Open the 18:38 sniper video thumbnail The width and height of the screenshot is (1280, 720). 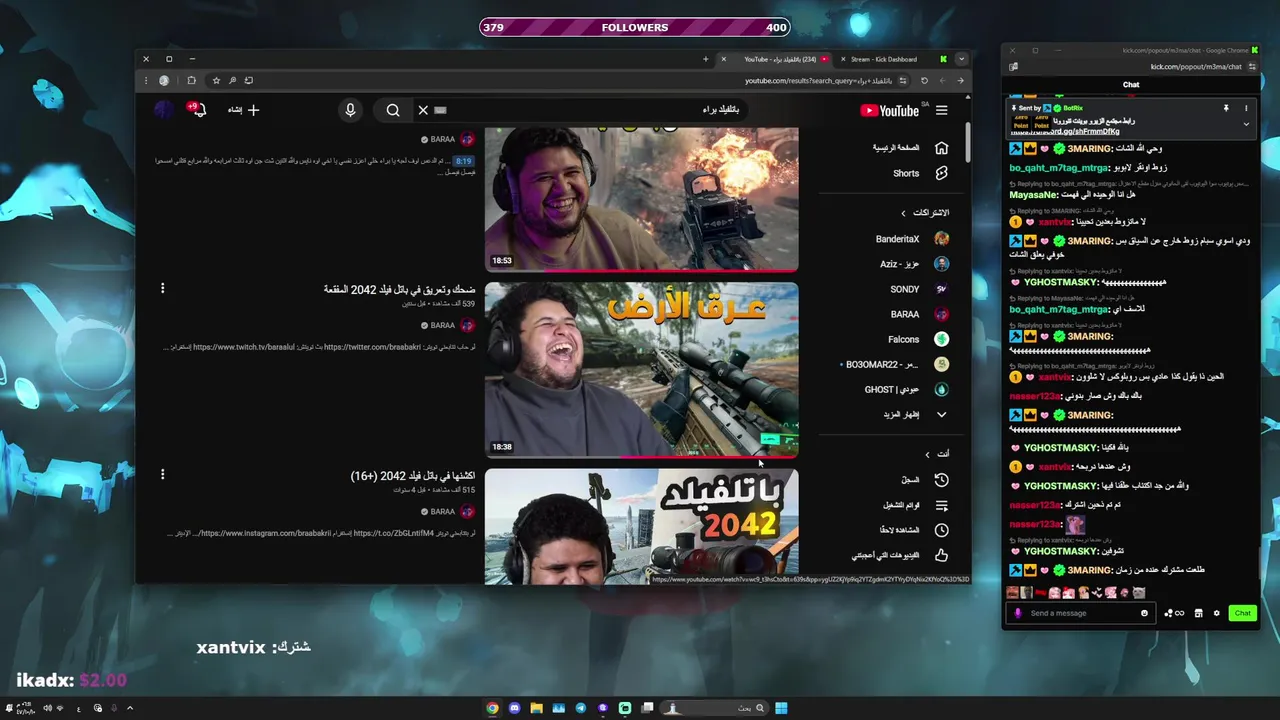click(x=641, y=370)
